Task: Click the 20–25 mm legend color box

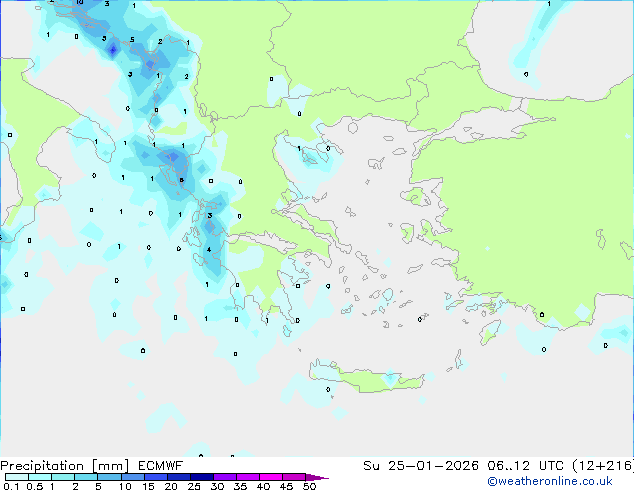Action: [x=178, y=477]
